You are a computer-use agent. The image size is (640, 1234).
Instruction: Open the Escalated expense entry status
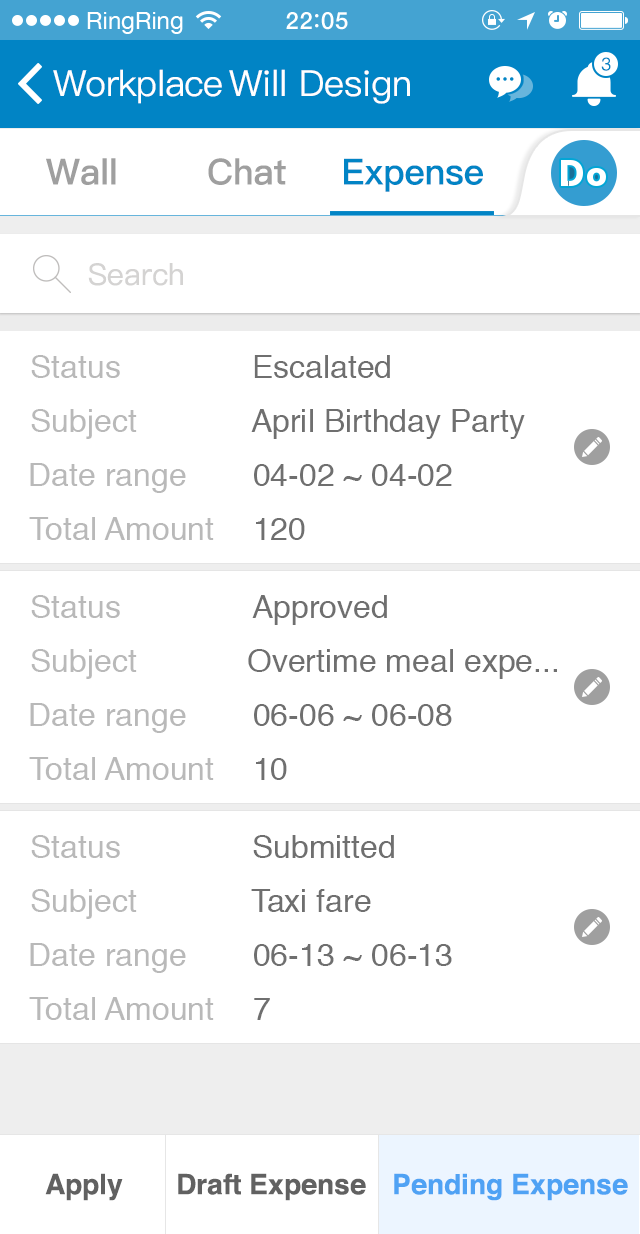pyautogui.click(x=322, y=367)
